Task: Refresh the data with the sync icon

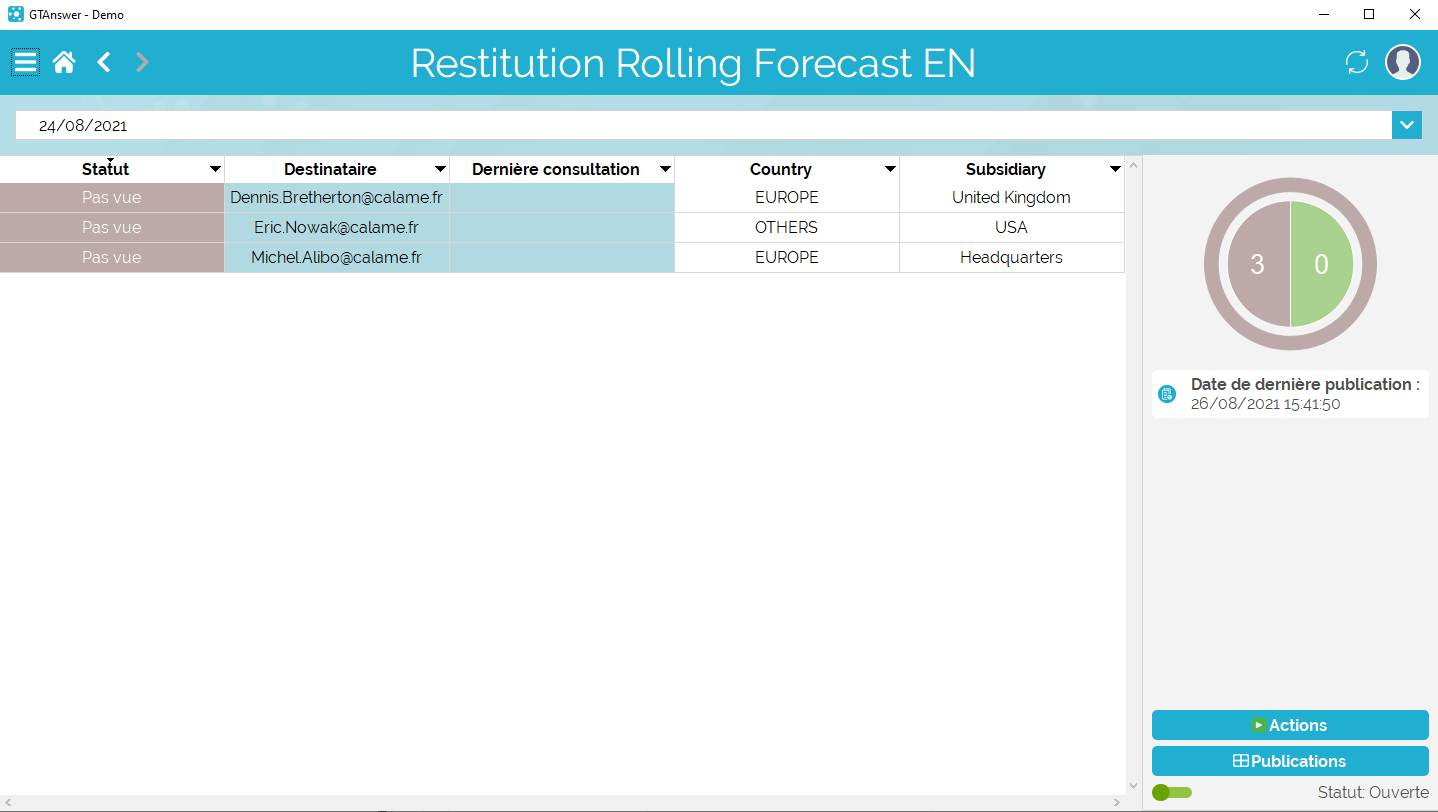Action: pyautogui.click(x=1357, y=62)
